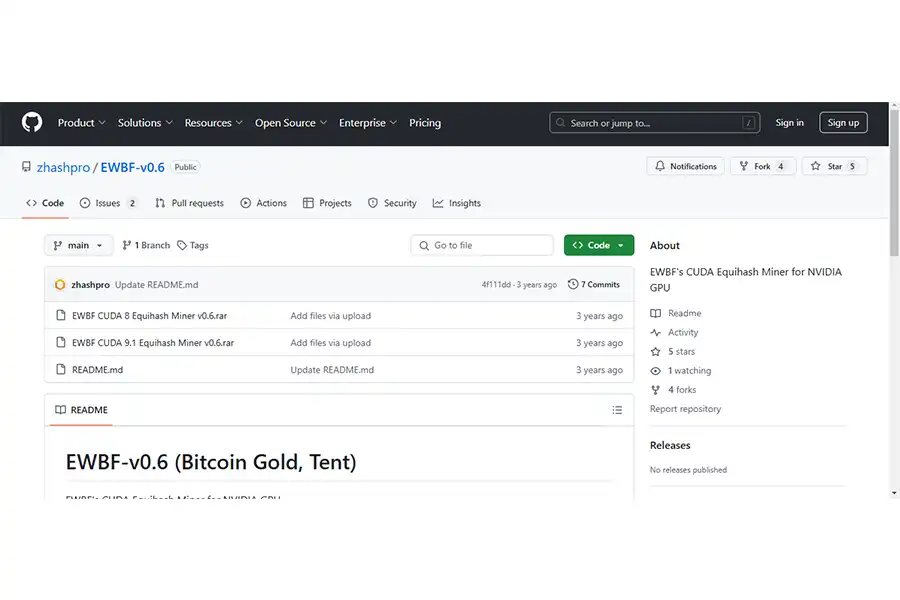The height and width of the screenshot is (600, 900).
Task: View the 1 Branch link
Action: pos(146,245)
